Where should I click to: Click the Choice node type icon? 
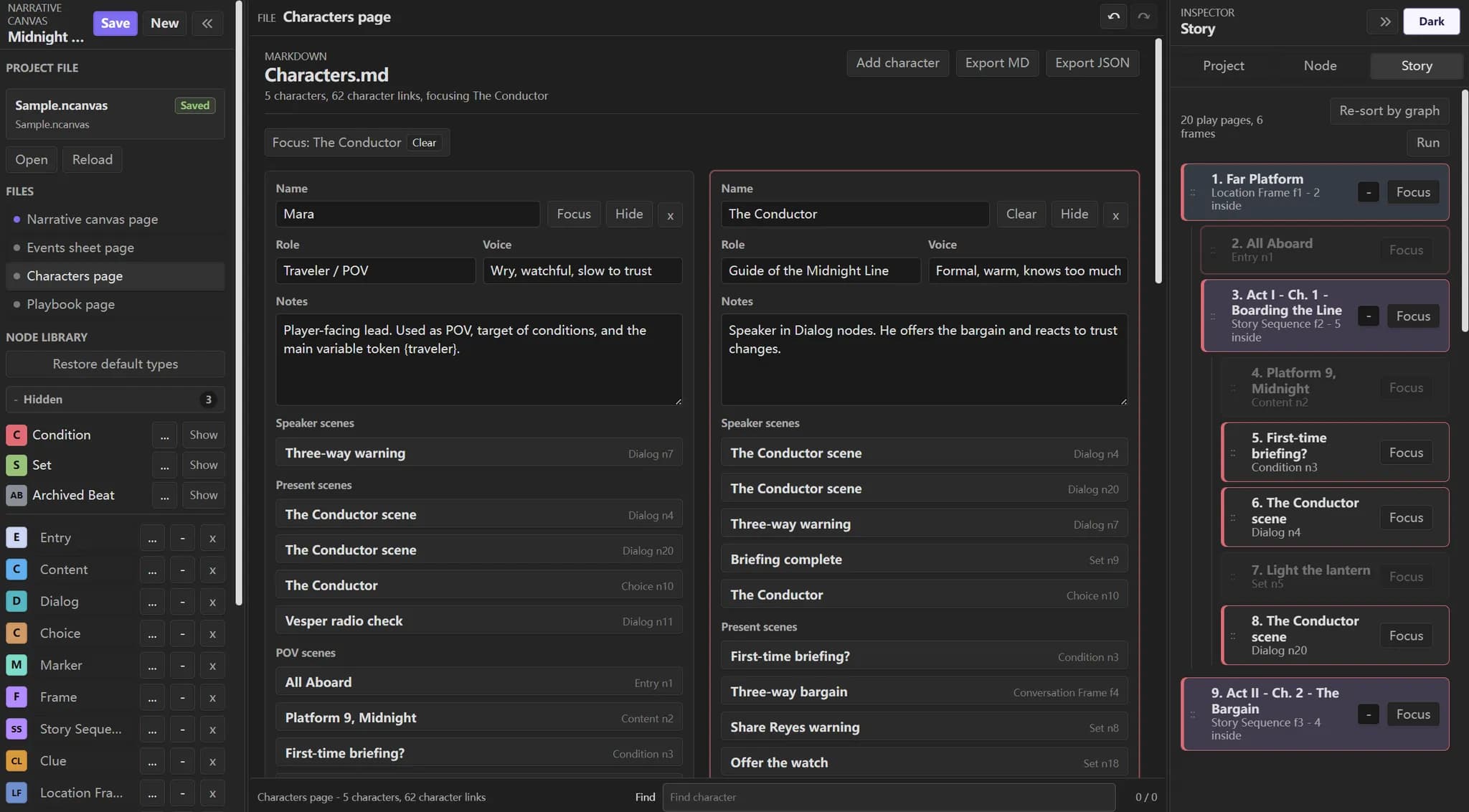pyautogui.click(x=16, y=633)
